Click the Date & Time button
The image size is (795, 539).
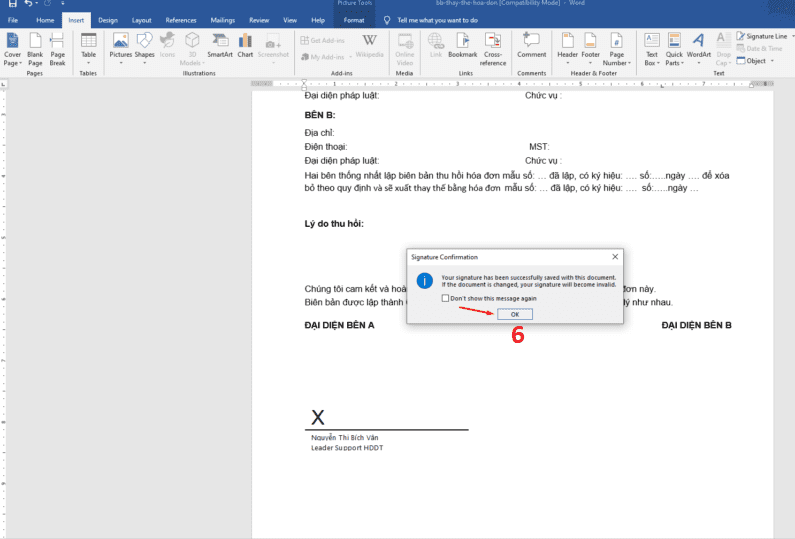pyautogui.click(x=760, y=49)
